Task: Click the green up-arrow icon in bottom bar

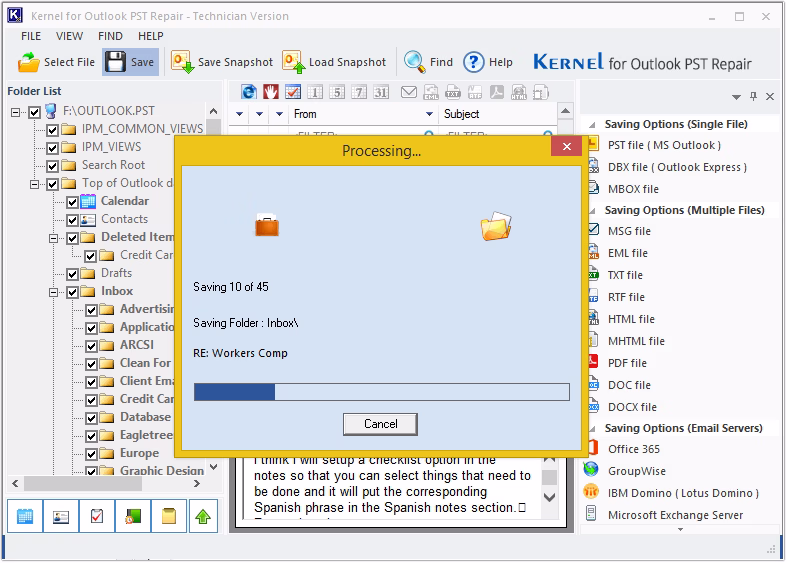Action: (x=203, y=516)
